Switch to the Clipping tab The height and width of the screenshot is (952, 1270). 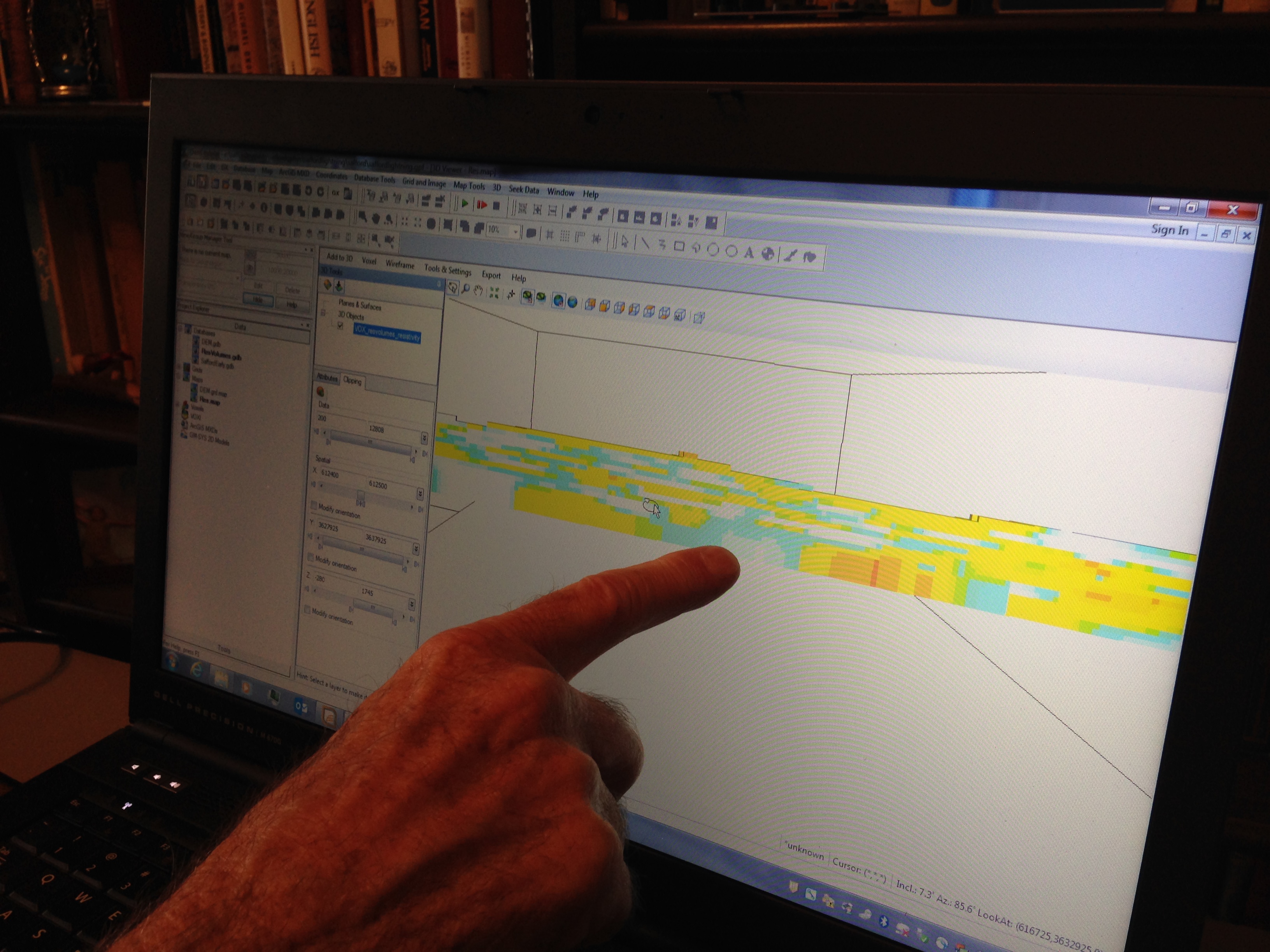(x=352, y=381)
